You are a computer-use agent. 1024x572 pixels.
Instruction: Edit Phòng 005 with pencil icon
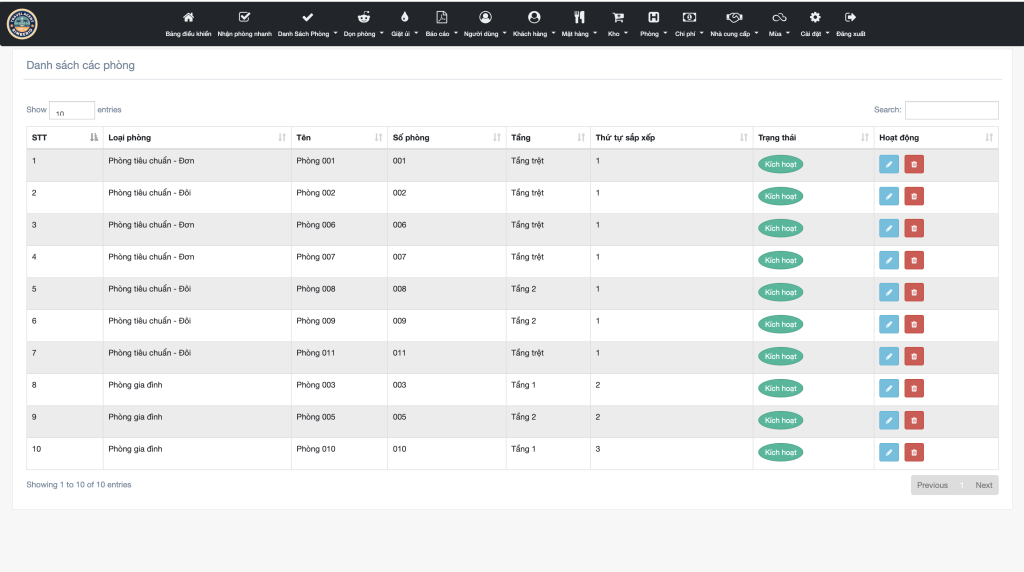click(x=889, y=421)
